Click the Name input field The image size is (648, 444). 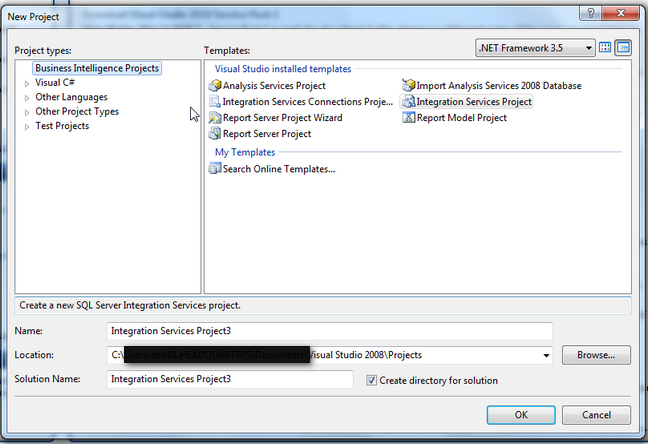[x=330, y=331]
